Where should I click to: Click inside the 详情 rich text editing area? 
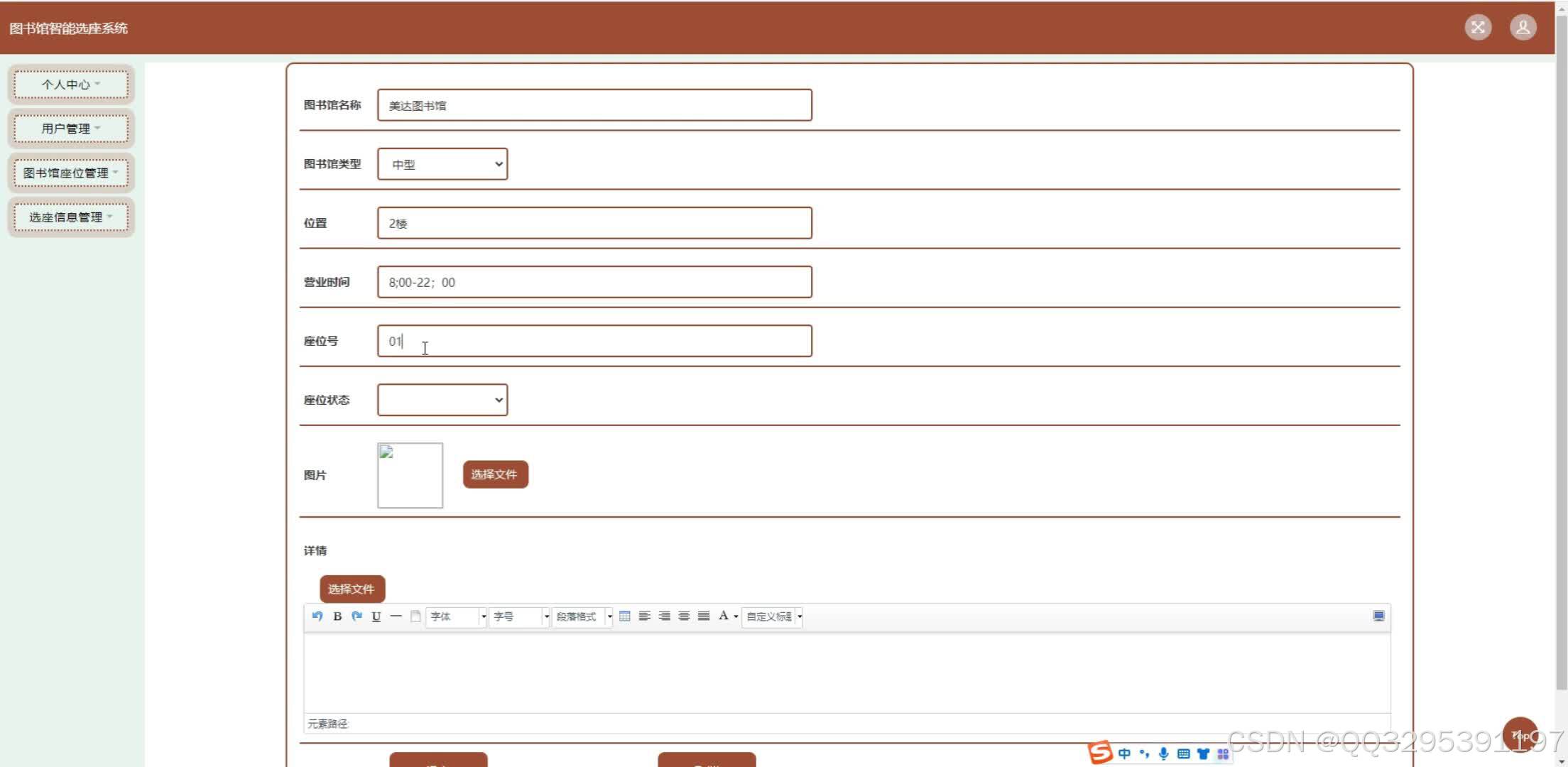(x=846, y=673)
